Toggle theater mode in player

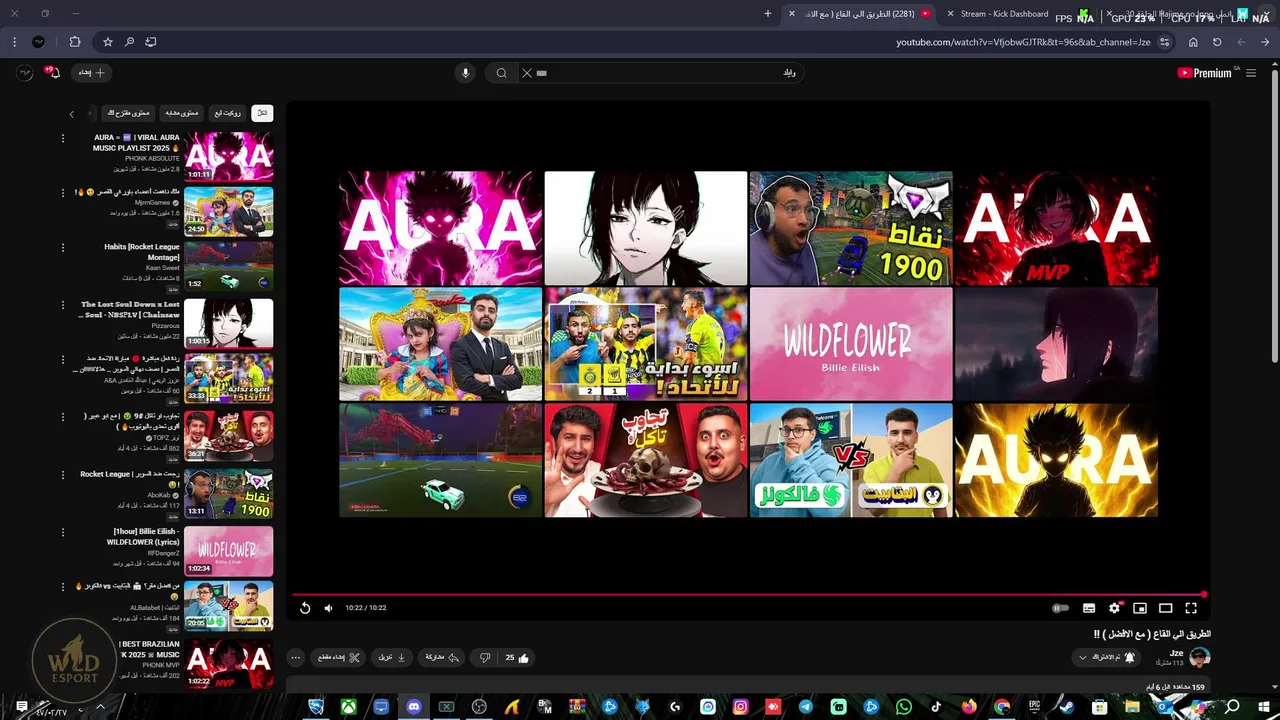pos(1165,608)
